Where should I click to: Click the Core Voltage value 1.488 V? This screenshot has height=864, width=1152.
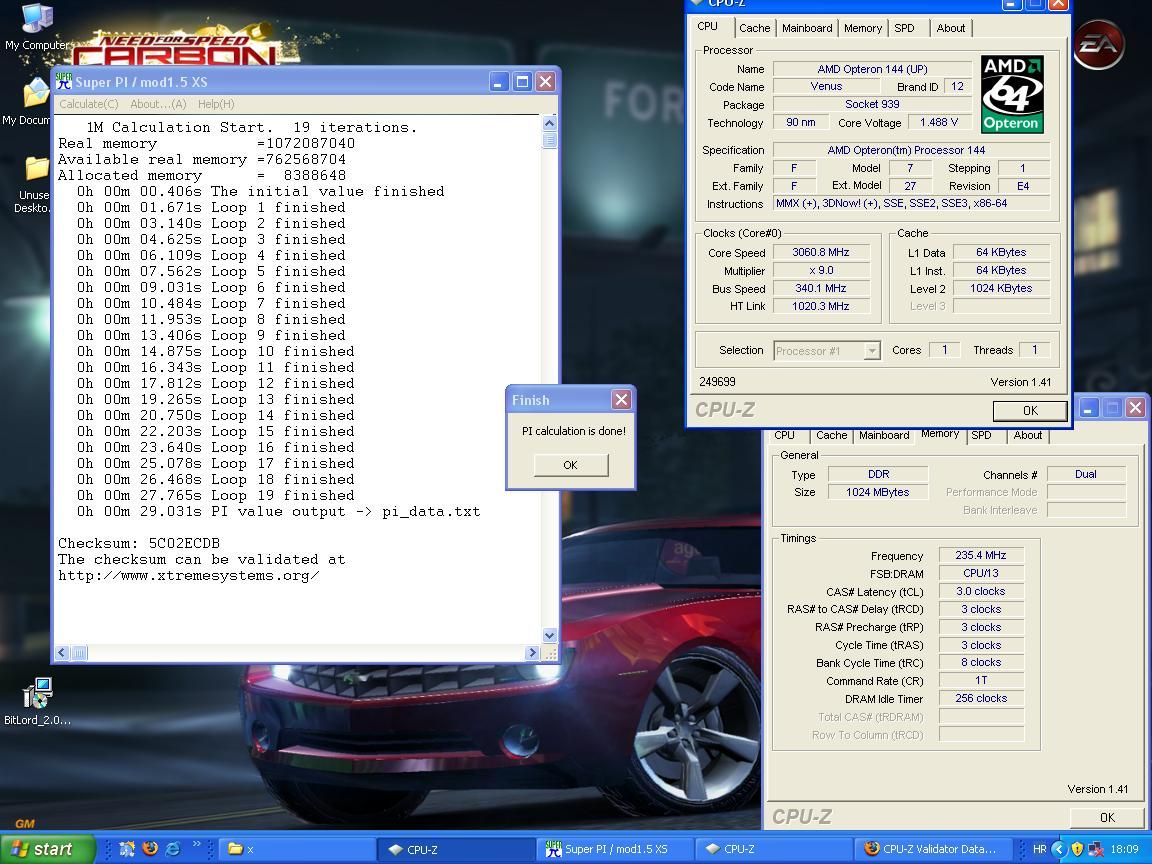[939, 122]
